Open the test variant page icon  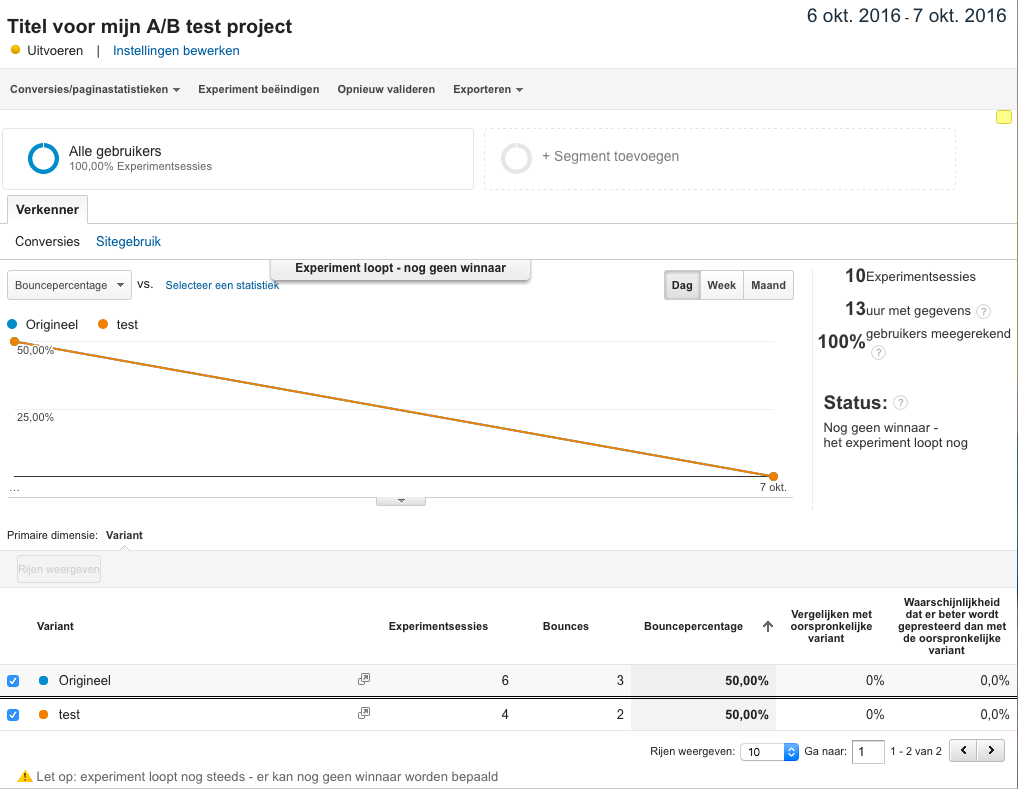point(364,714)
